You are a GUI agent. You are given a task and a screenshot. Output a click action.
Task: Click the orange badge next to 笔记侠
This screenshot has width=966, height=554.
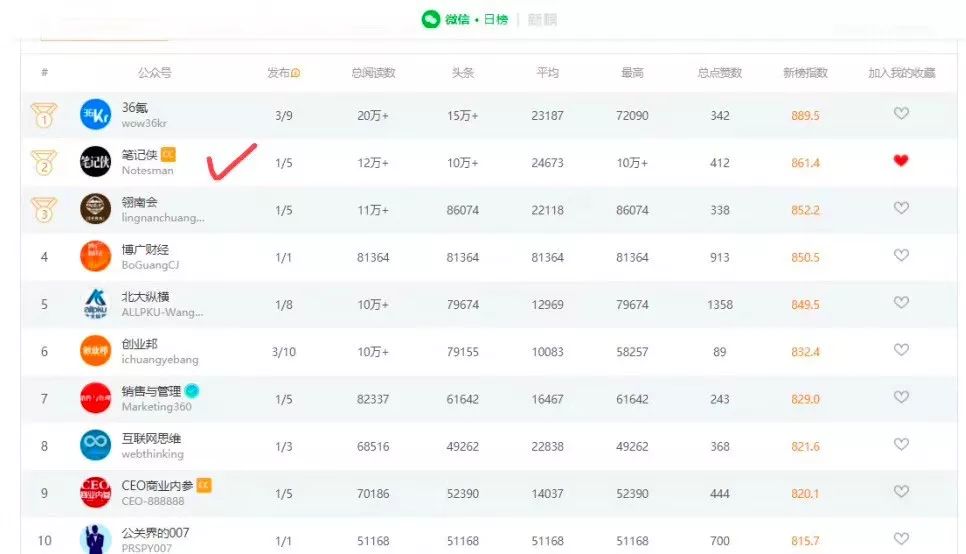[168, 154]
